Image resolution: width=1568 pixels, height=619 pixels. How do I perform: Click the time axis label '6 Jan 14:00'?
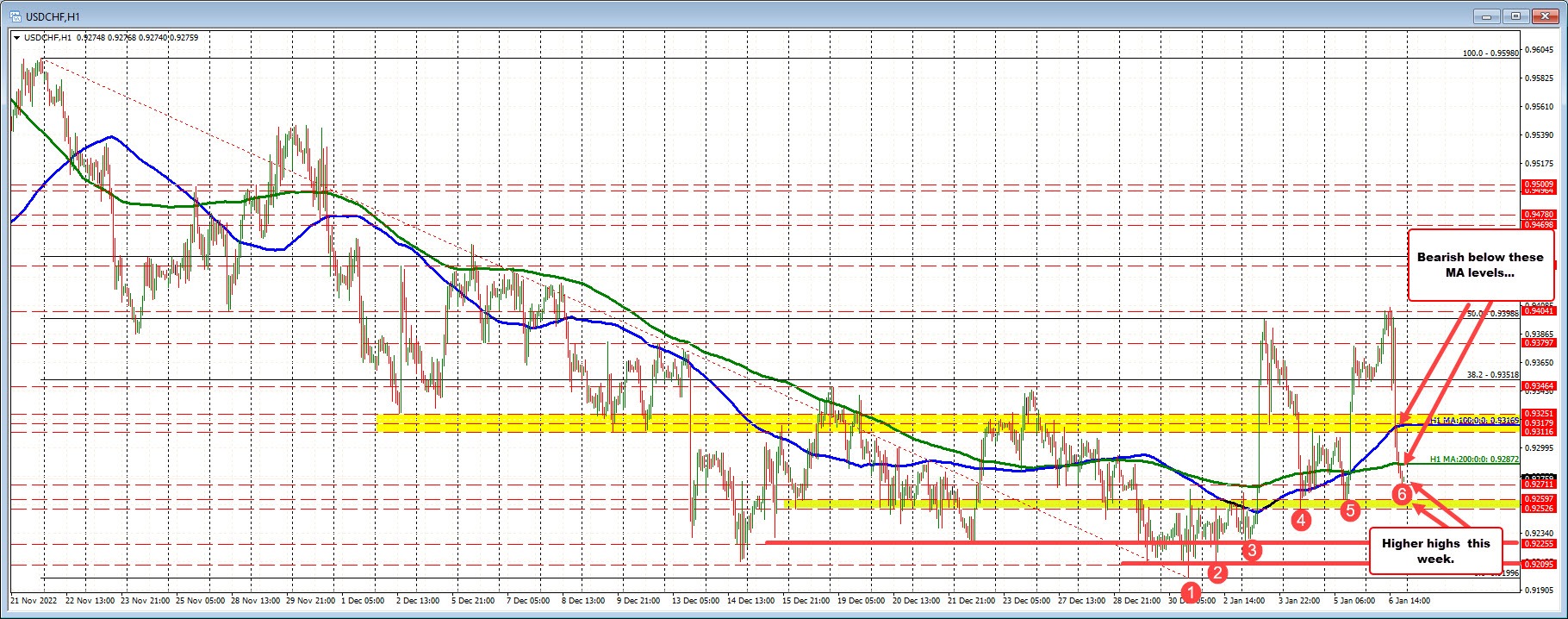tap(1410, 600)
